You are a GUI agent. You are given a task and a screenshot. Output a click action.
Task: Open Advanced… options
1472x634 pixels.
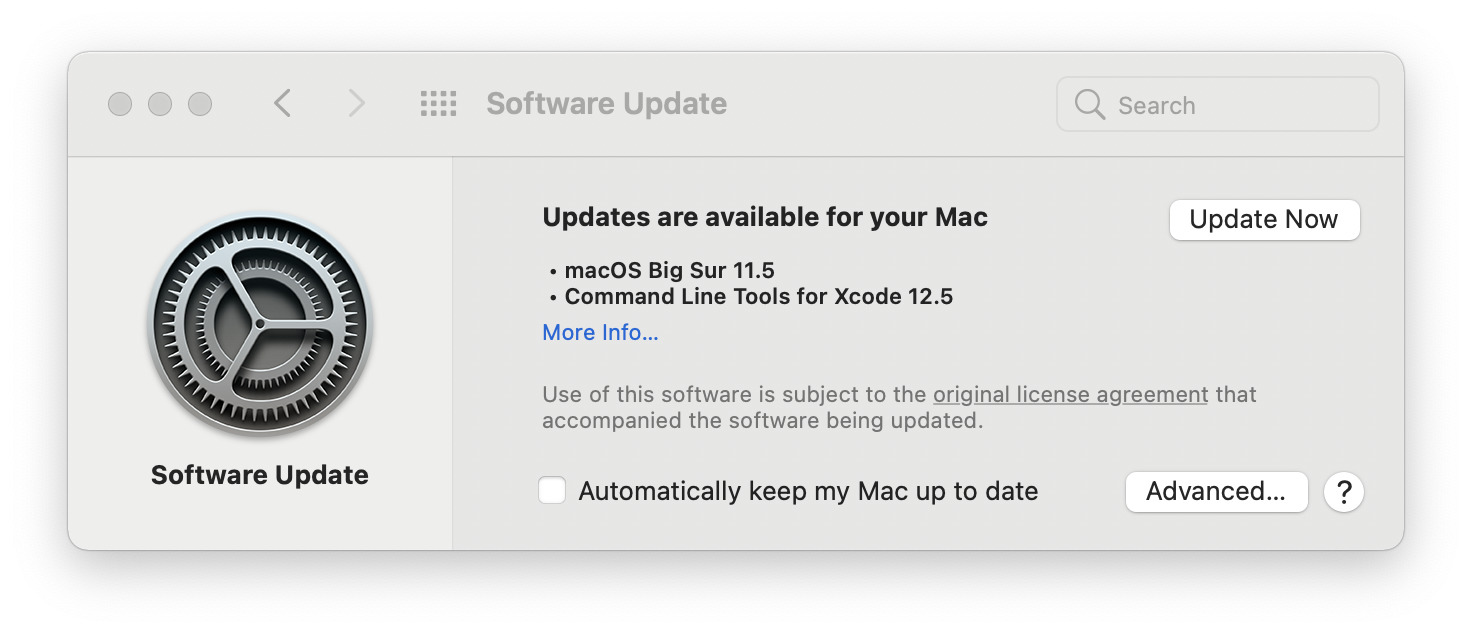pyautogui.click(x=1216, y=492)
